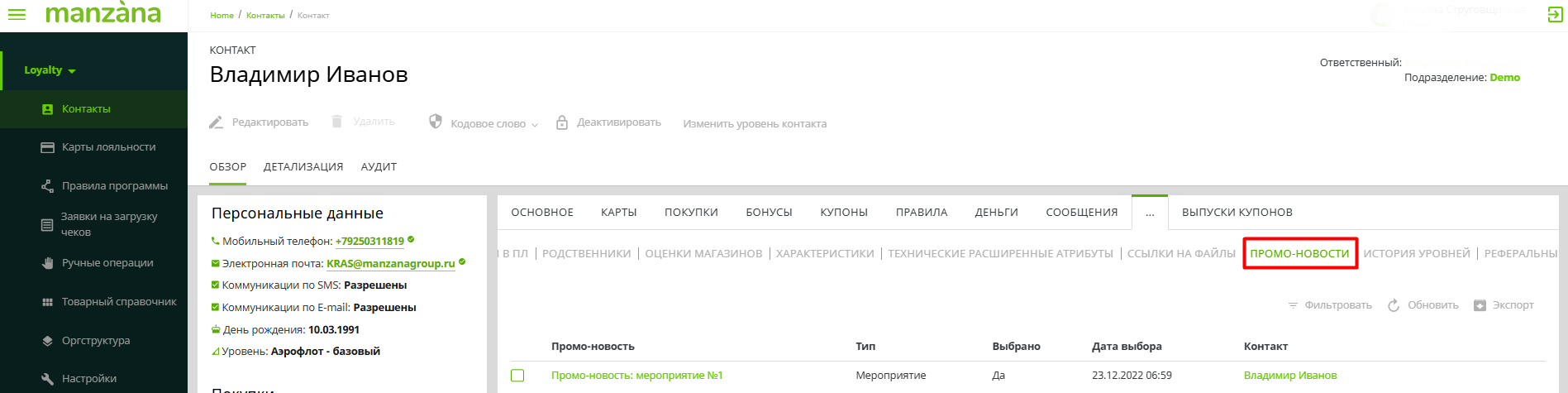Click the Deactivate lock icon
1568x393 pixels.
click(x=562, y=122)
